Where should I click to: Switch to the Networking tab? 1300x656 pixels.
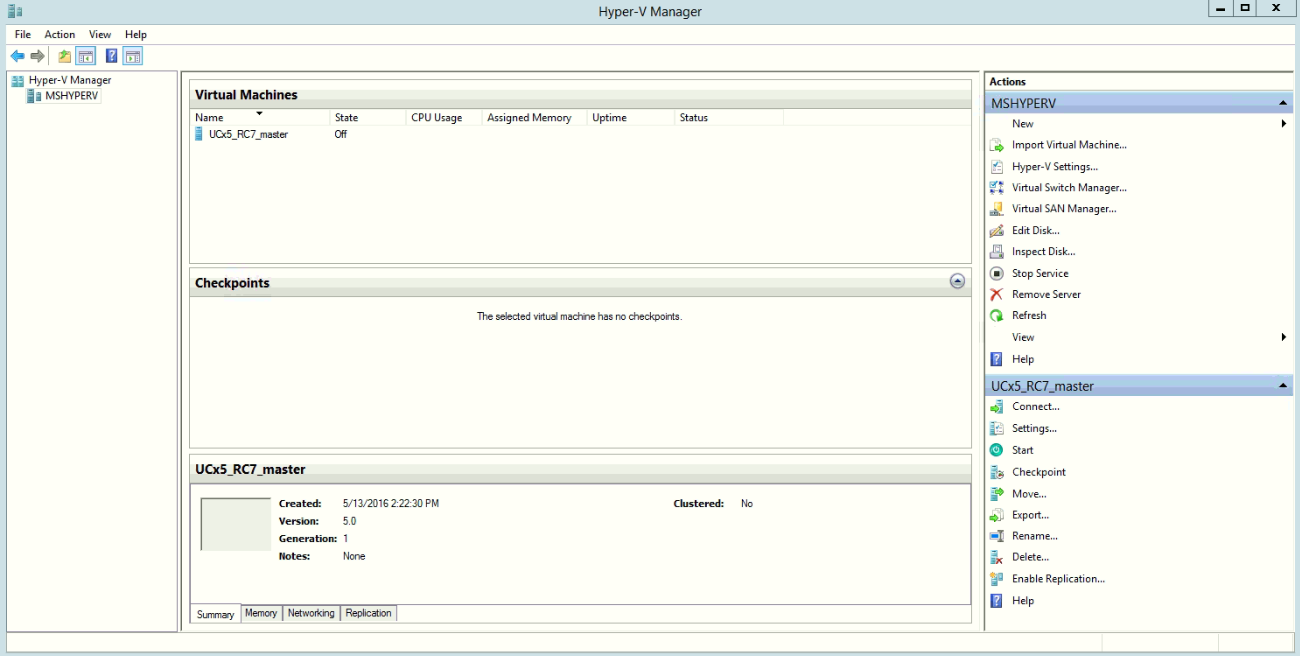tap(311, 613)
